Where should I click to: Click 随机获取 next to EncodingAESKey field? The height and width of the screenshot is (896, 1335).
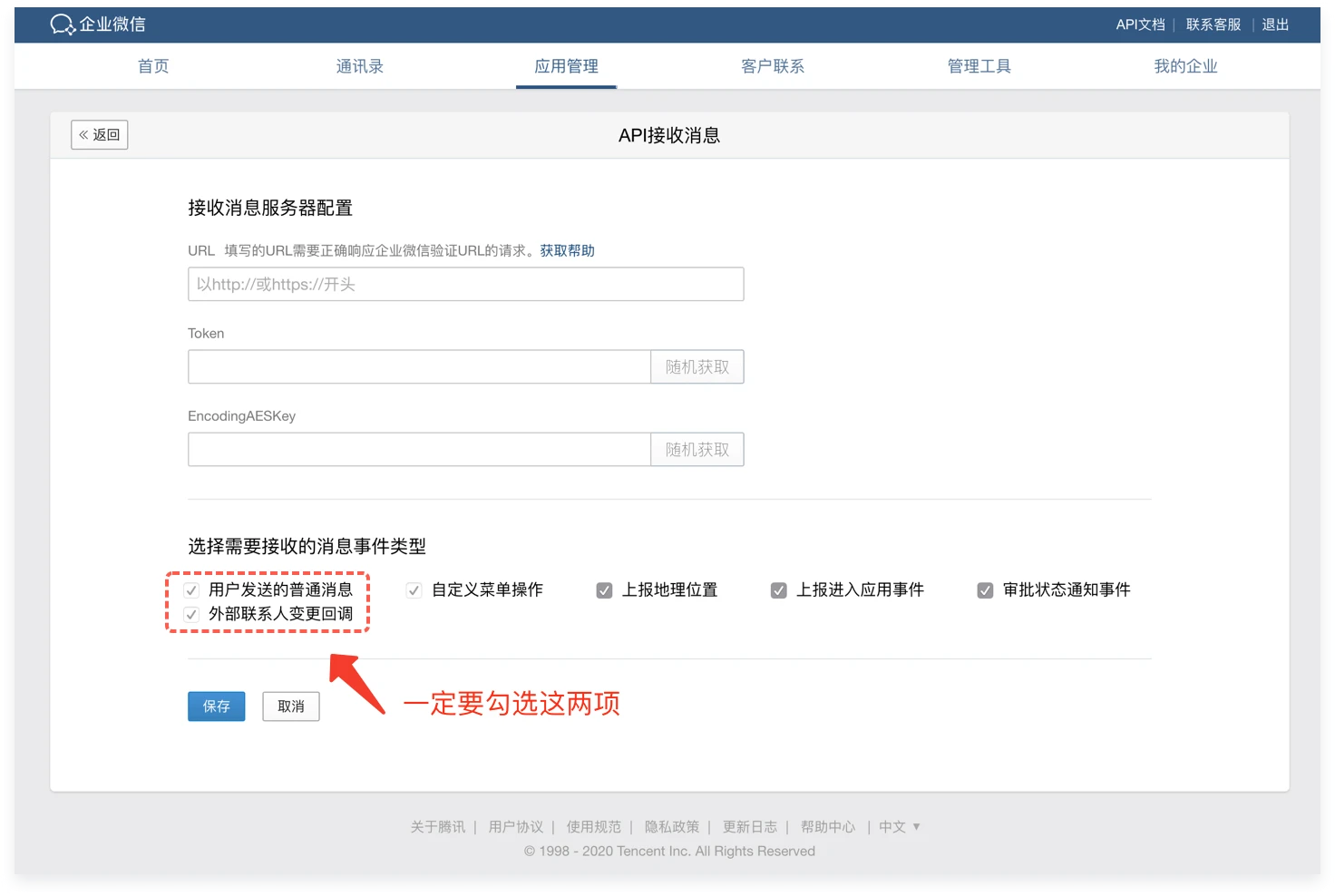(697, 450)
